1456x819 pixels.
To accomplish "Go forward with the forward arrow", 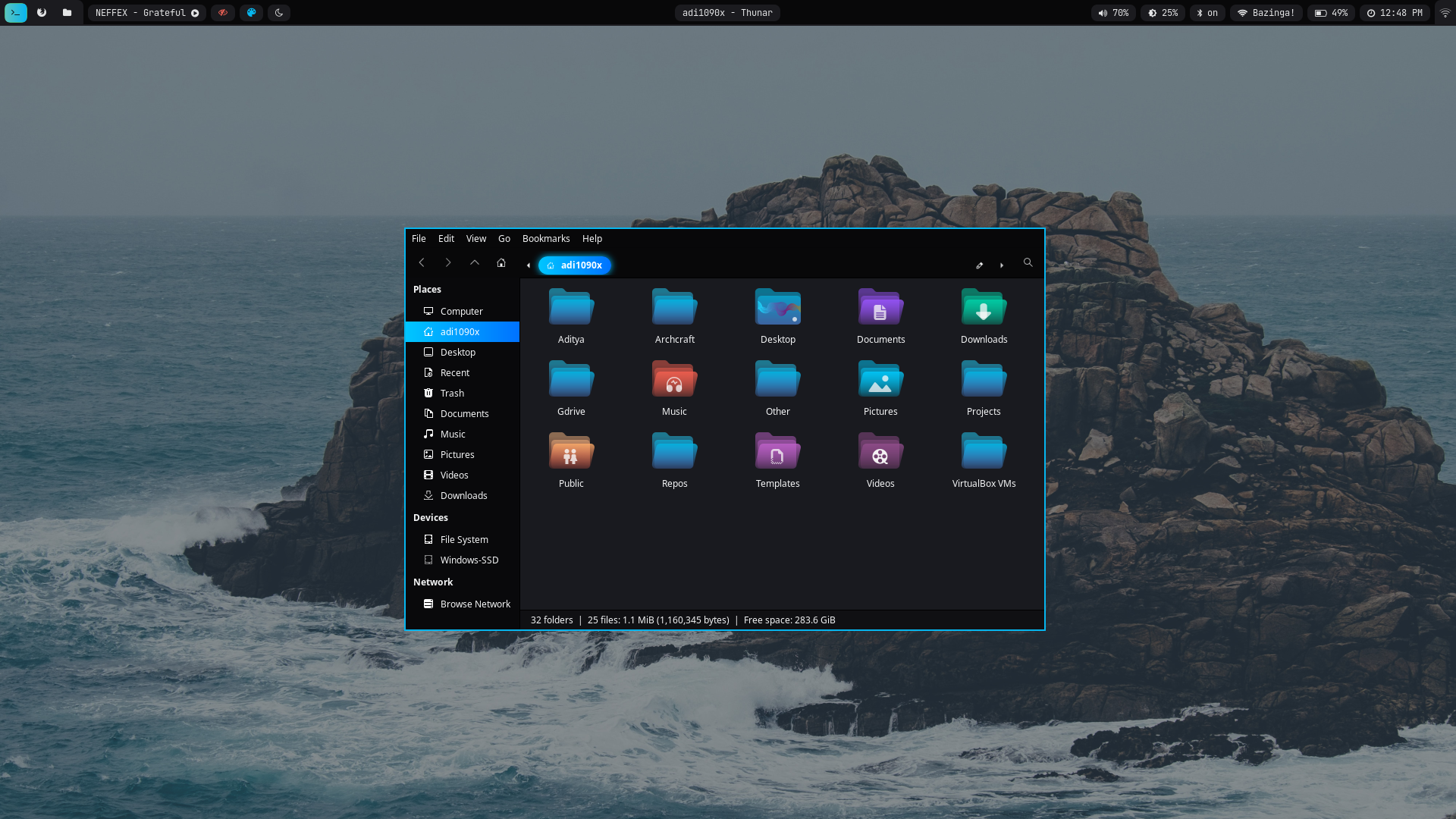I will tap(448, 262).
